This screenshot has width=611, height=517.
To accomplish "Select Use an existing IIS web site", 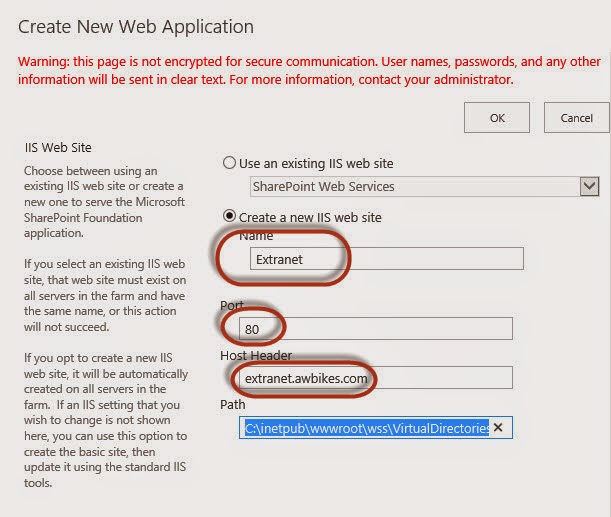I will [229, 162].
